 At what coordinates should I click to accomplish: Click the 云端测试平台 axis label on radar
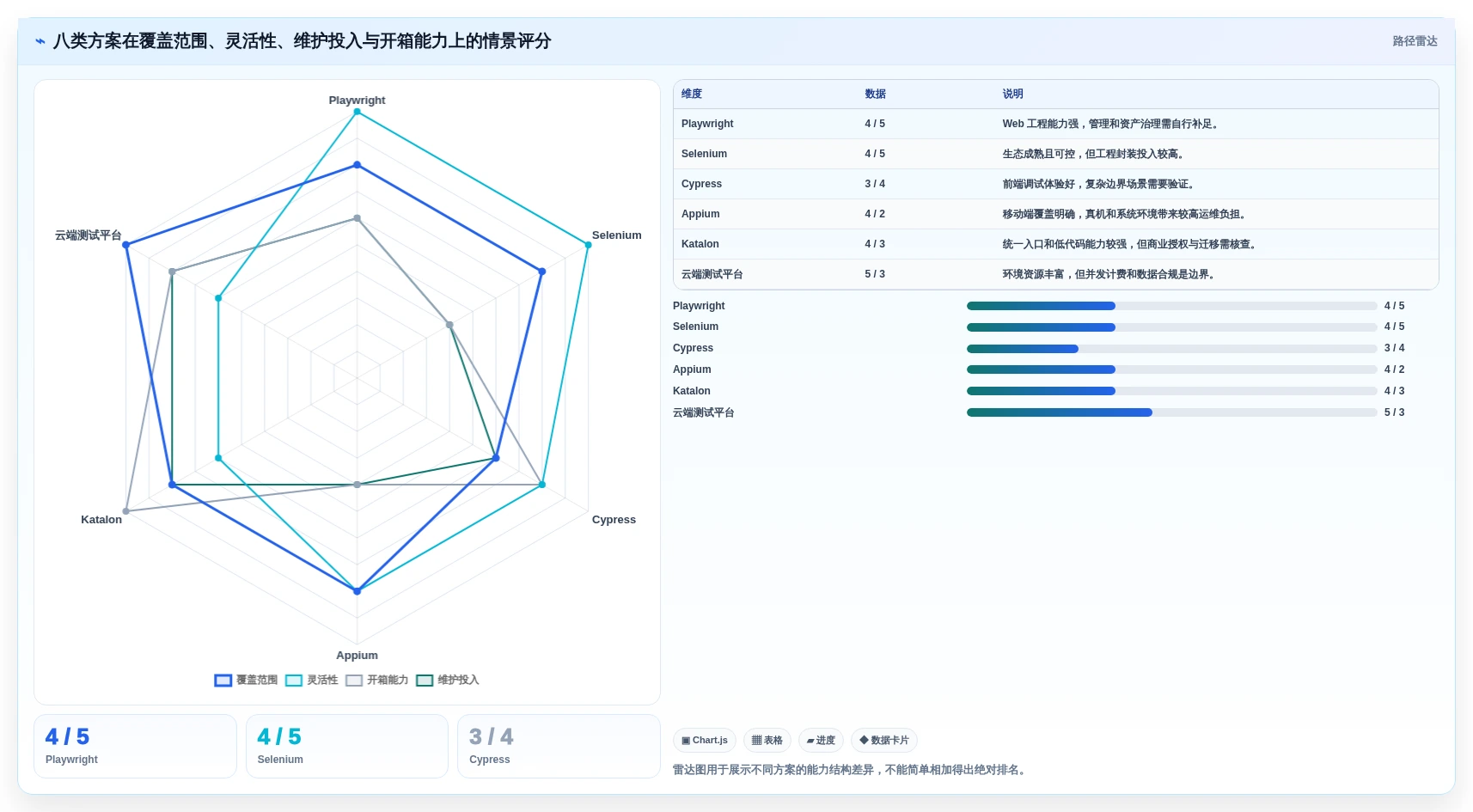(x=89, y=235)
